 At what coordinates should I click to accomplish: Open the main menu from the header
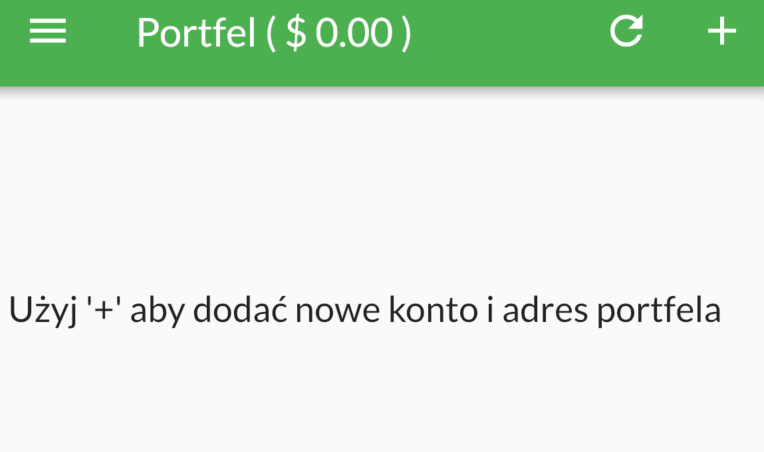click(x=47, y=32)
